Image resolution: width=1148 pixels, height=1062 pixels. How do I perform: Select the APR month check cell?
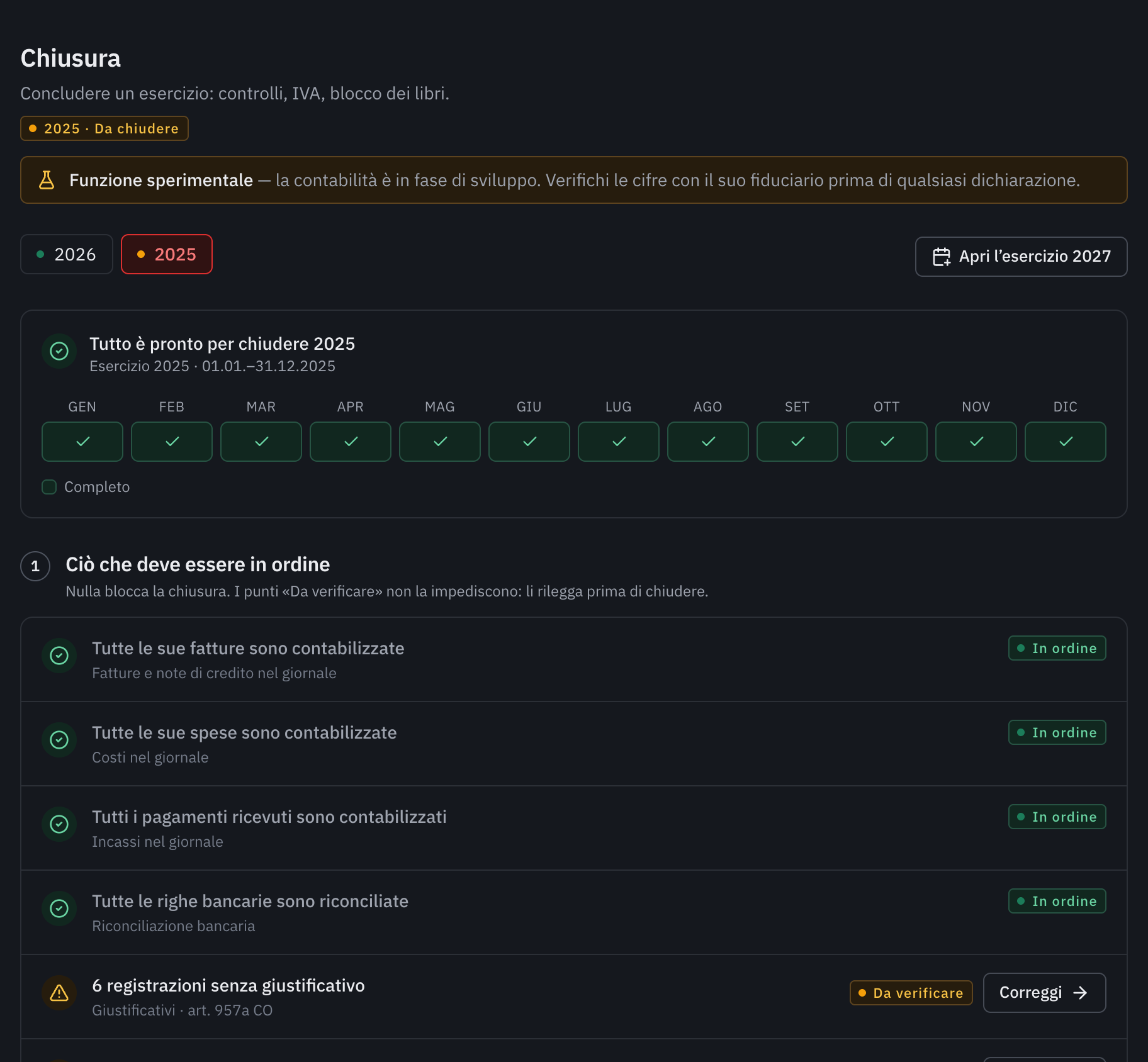tap(351, 442)
